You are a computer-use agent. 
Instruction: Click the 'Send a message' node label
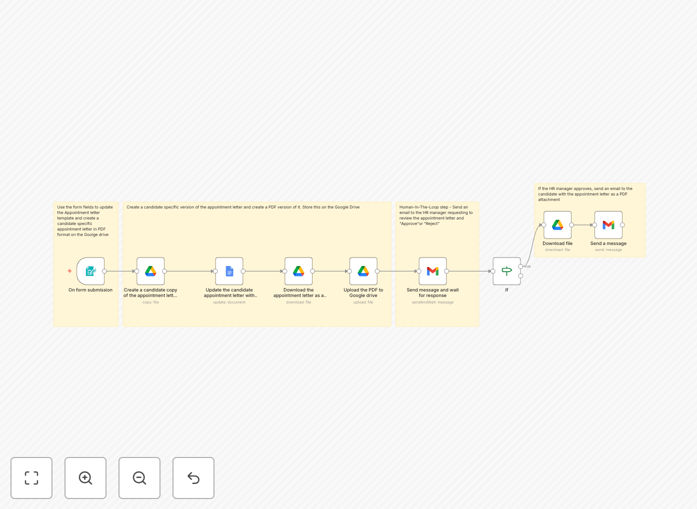coord(609,244)
